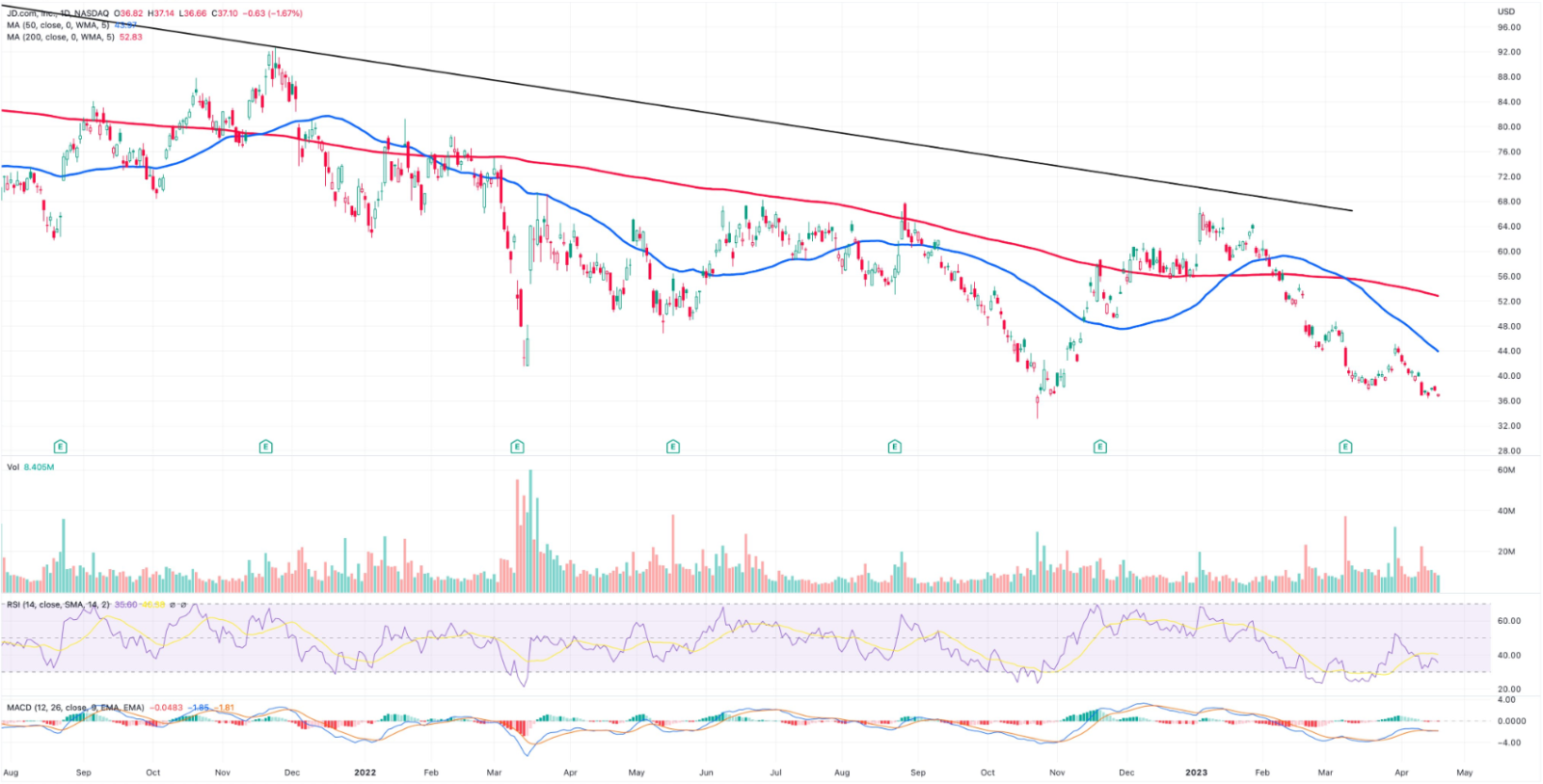The image size is (1543, 784).
Task: Open the earnings marker at March 2022
Action: click(517, 446)
